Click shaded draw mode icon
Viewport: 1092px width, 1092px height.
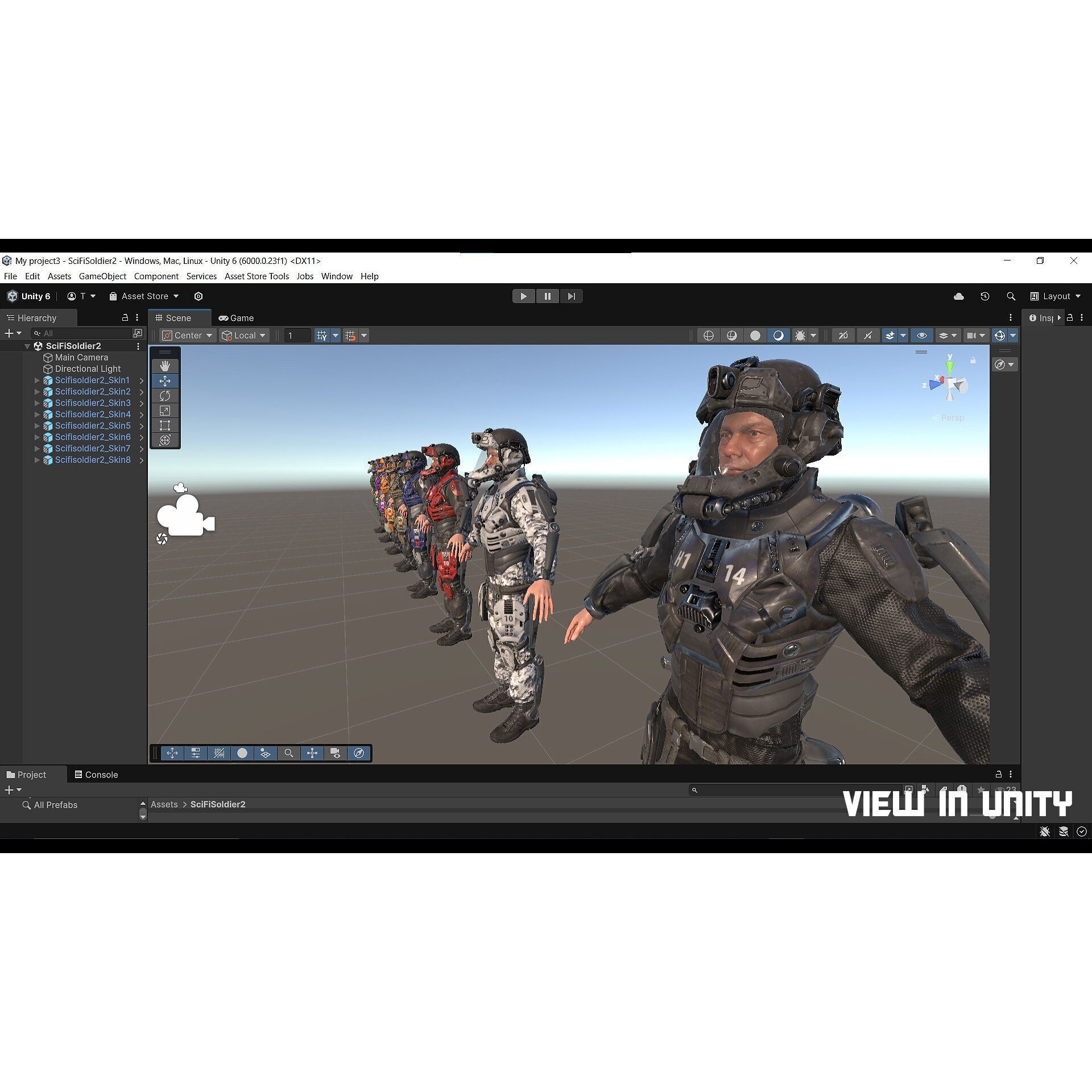[778, 336]
